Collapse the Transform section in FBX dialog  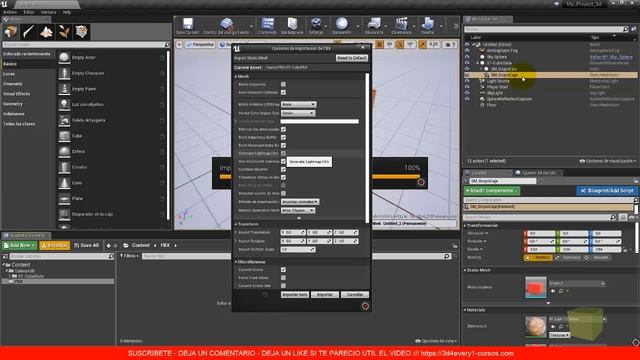236,224
